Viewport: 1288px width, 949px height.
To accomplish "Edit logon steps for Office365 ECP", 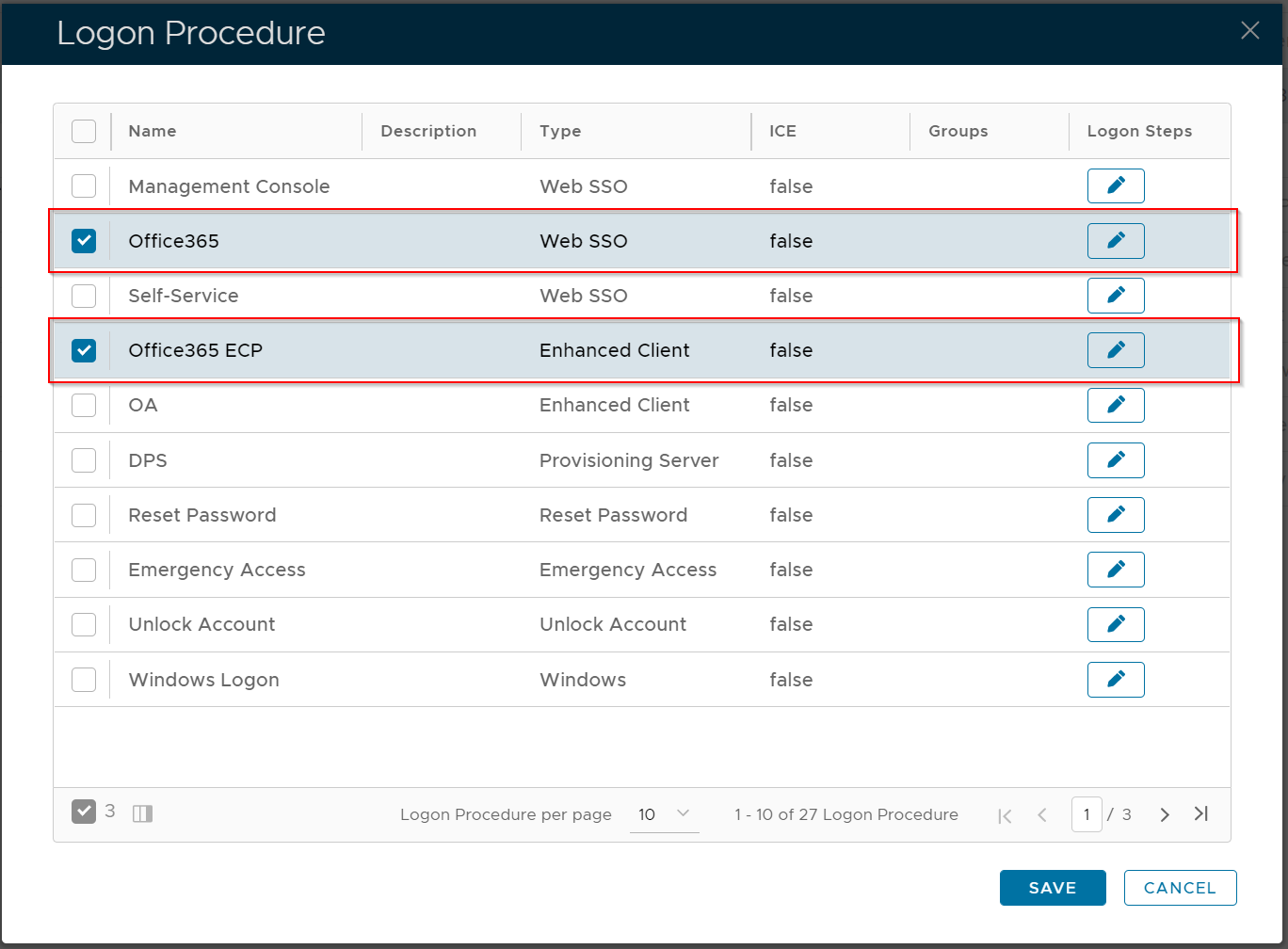I will (x=1116, y=350).
